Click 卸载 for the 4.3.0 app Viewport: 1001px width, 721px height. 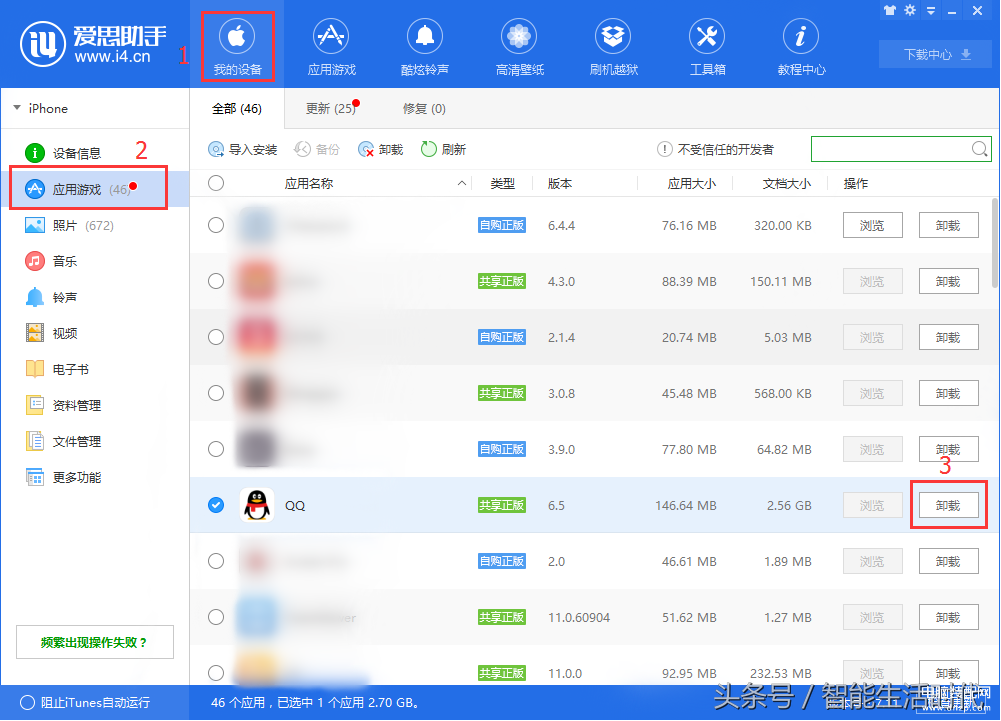(948, 281)
